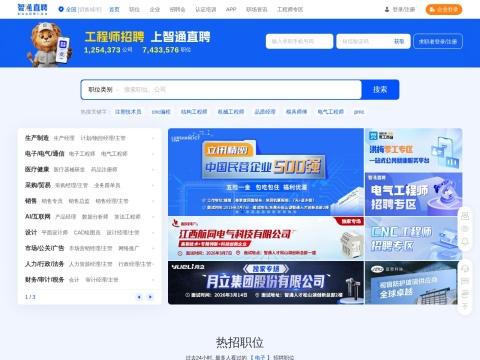Click the 人力/行政/法务 category heading
This screenshot has height=360, width=480.
pyautogui.click(x=44, y=264)
